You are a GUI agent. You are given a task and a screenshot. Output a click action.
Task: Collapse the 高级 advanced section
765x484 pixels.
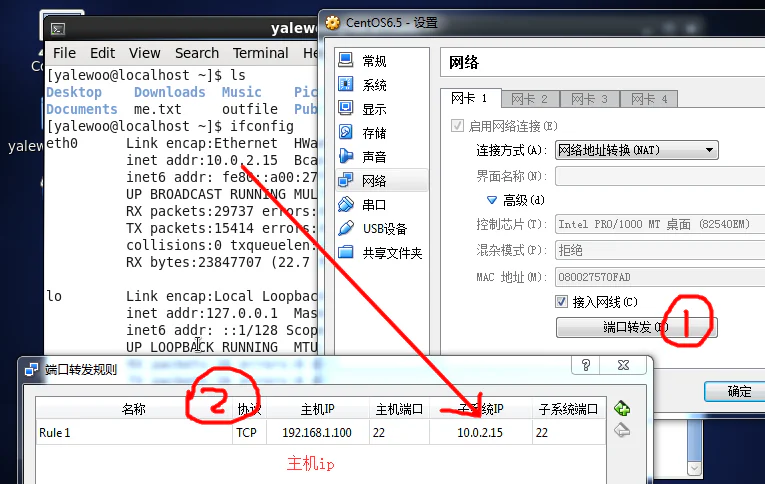[492, 200]
